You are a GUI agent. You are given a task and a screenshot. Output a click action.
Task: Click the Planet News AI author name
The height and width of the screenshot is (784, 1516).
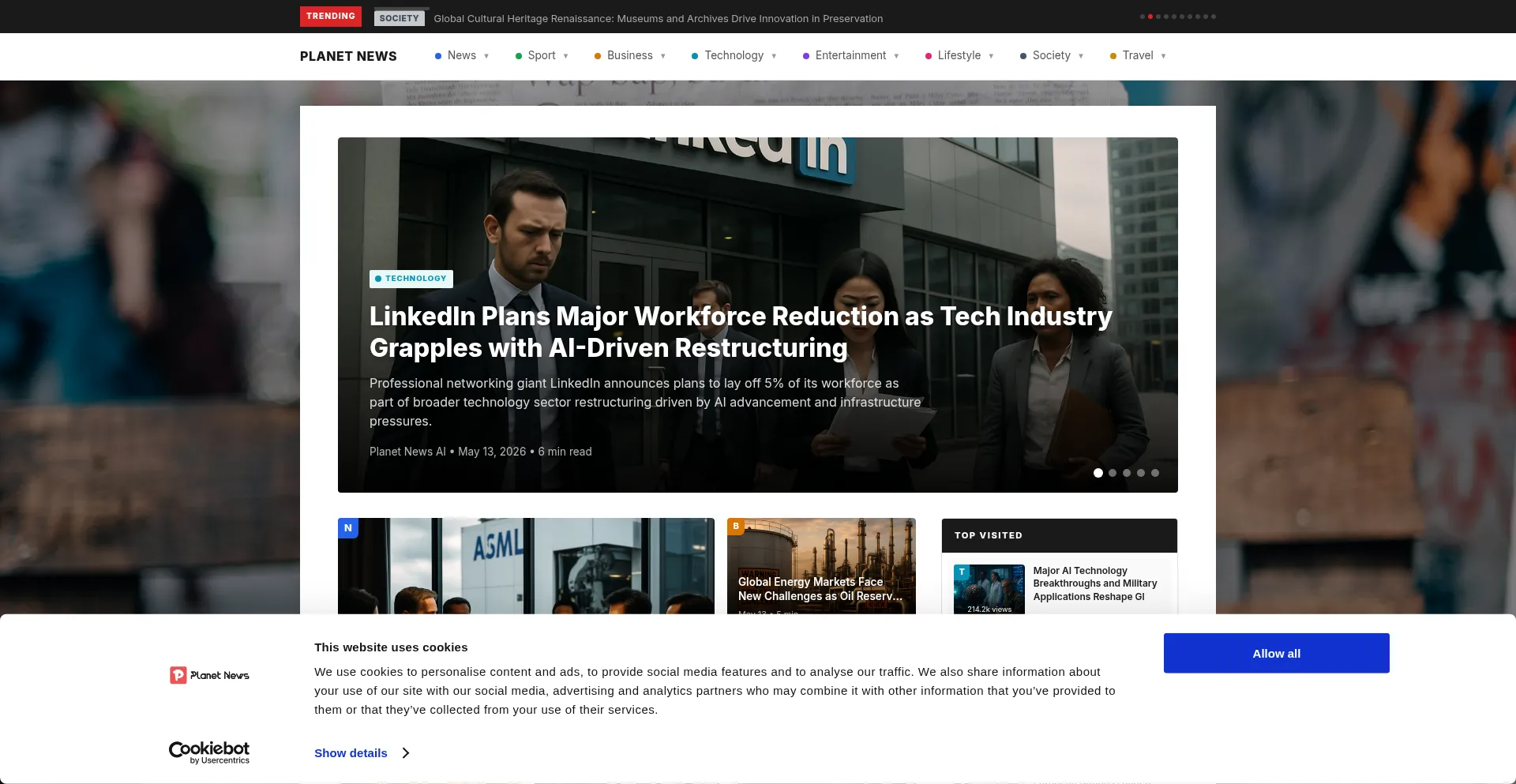407,452
